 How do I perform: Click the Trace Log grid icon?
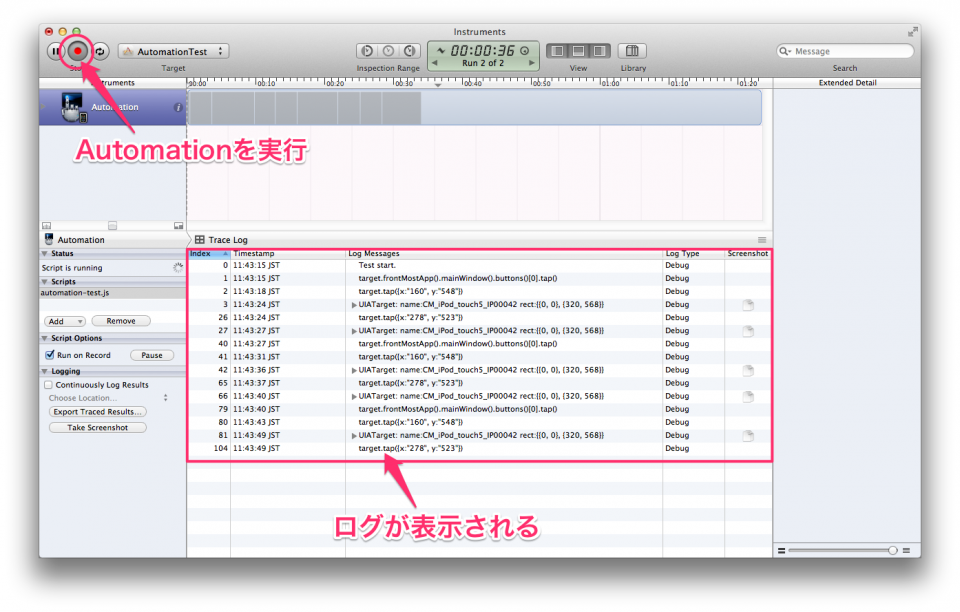click(200, 240)
